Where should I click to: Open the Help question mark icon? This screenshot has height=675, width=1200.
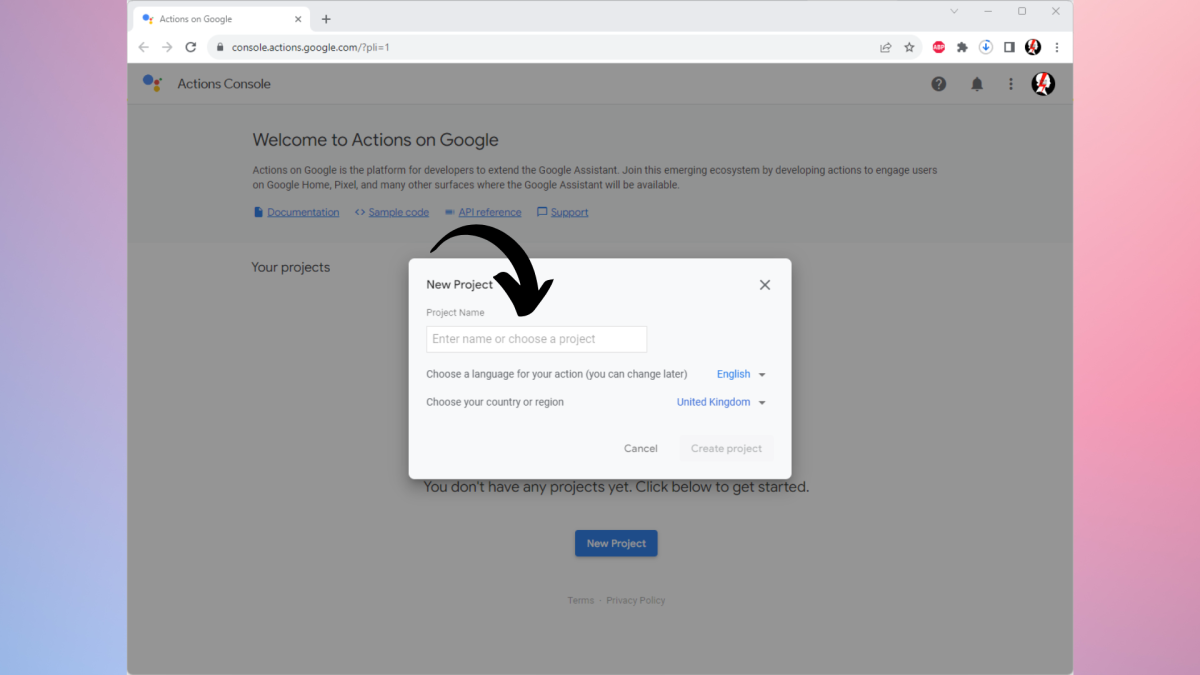[939, 84]
